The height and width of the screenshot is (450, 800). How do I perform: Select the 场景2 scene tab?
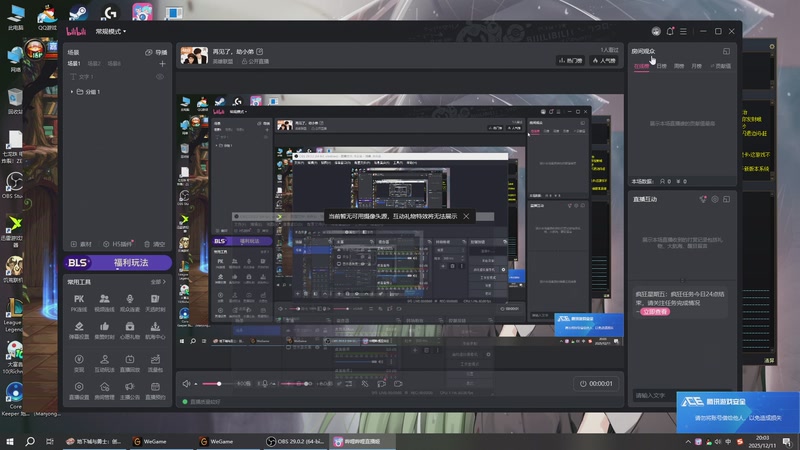coord(94,63)
